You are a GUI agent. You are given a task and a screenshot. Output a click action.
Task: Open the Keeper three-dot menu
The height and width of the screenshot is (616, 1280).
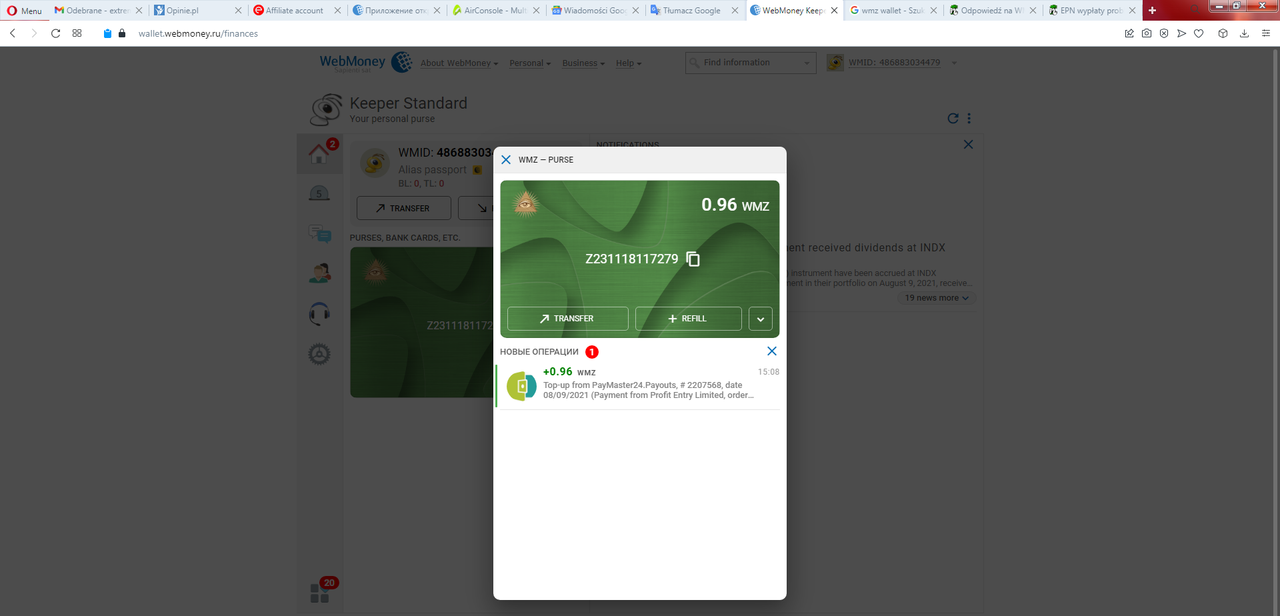click(969, 118)
